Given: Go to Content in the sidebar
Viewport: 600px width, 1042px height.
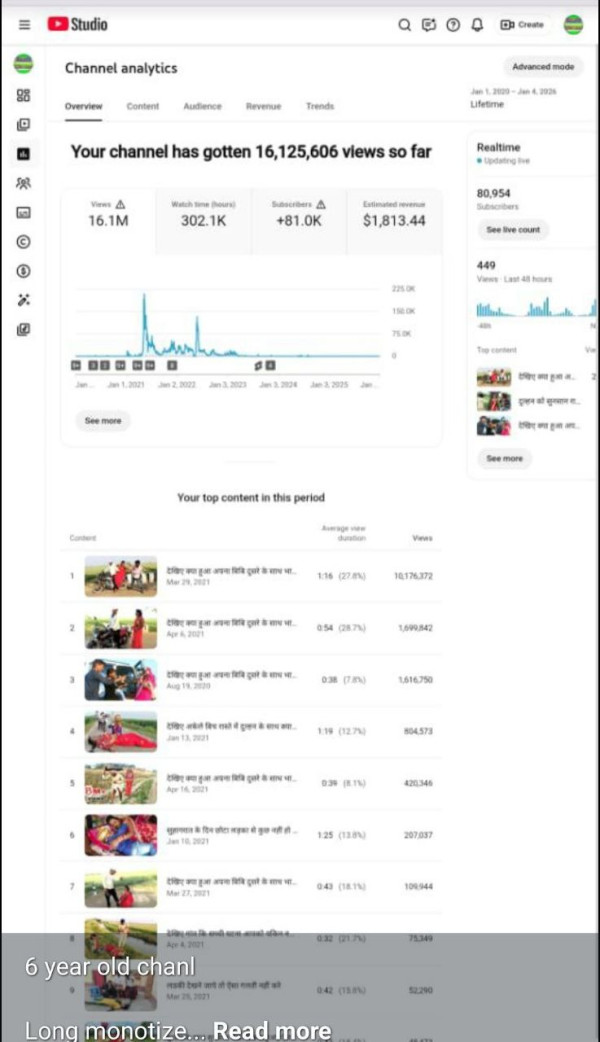Looking at the screenshot, I should [x=23, y=124].
